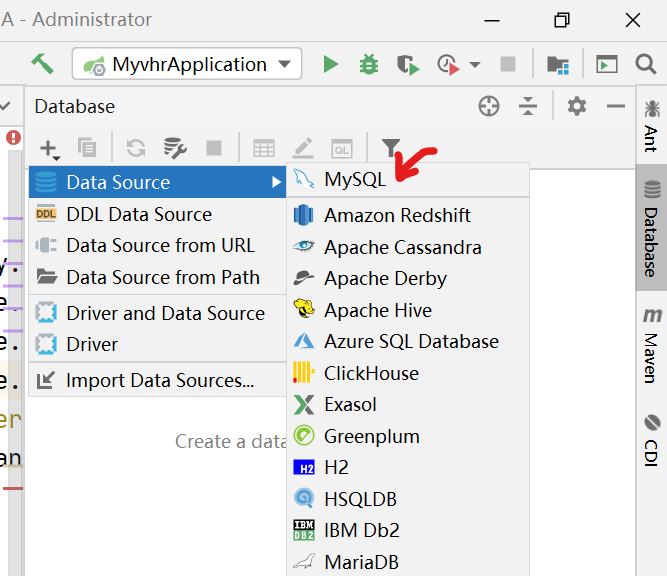Click the Filter funnel icon
The width and height of the screenshot is (667, 576).
391,148
